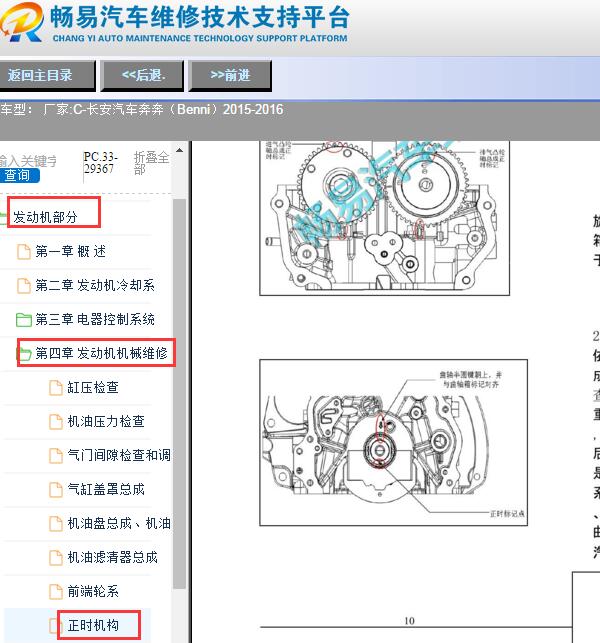This screenshot has width=600, height=643.
Task: Click the folder icon beside 发动机部分
Action: (3, 218)
